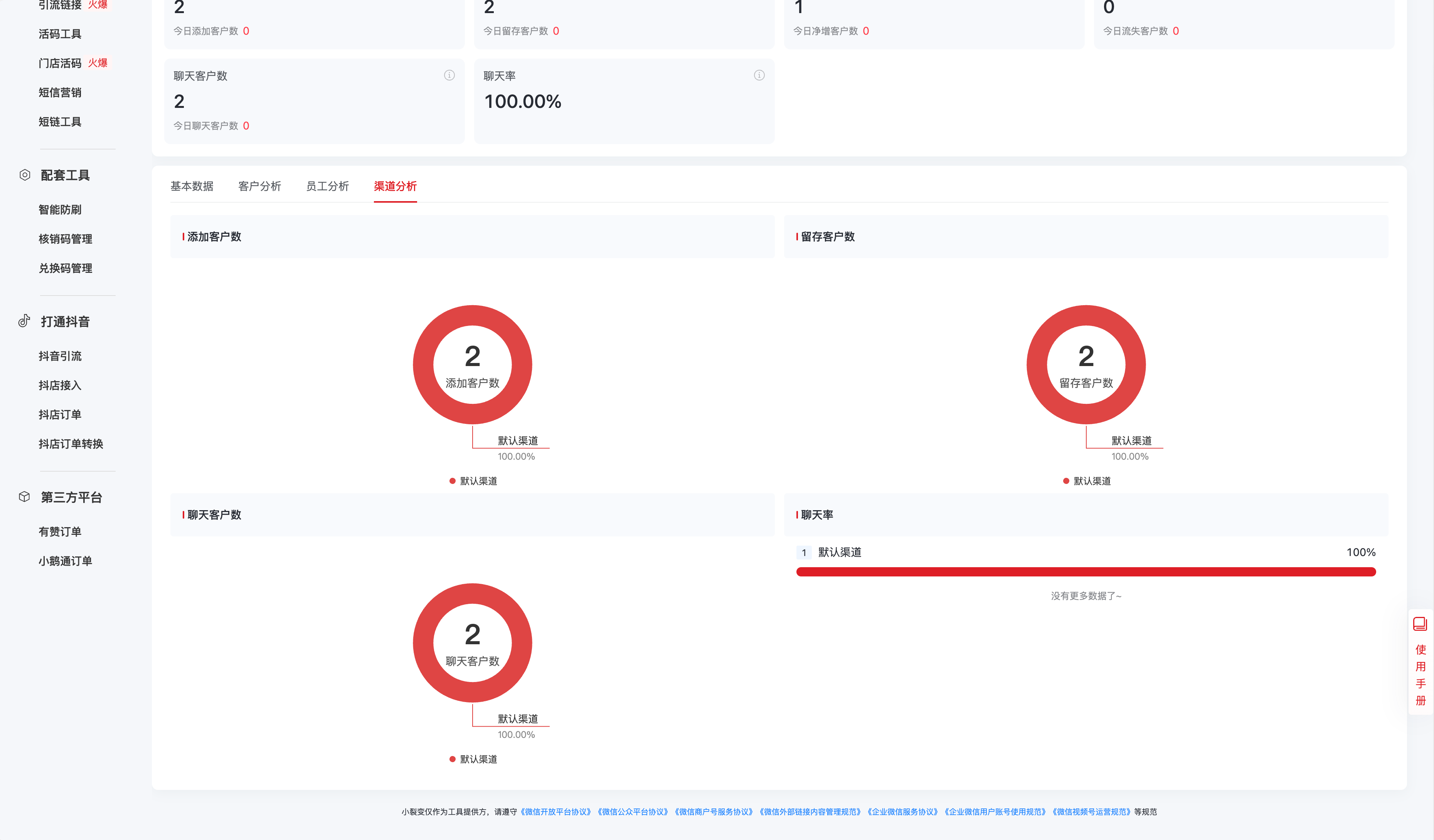Open 智能防刷 in the sidebar
The height and width of the screenshot is (840, 1434).
tap(60, 210)
